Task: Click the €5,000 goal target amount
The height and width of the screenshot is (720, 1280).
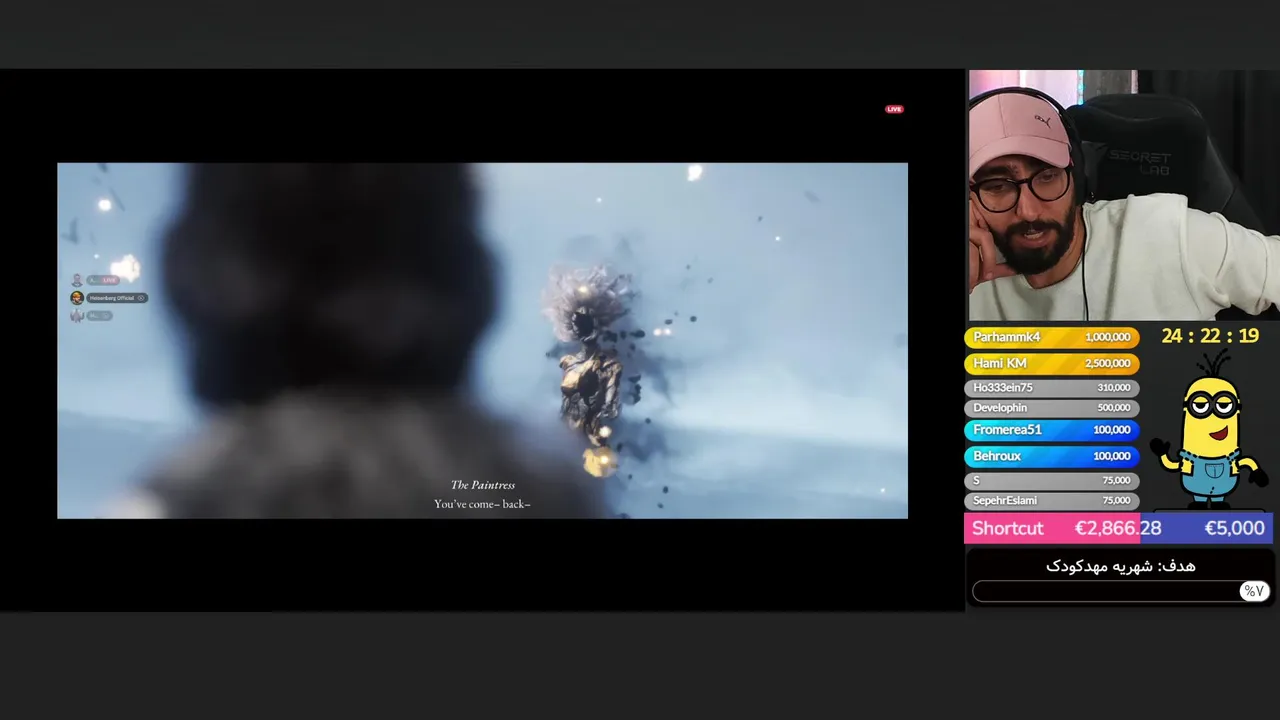Action: tap(1234, 528)
